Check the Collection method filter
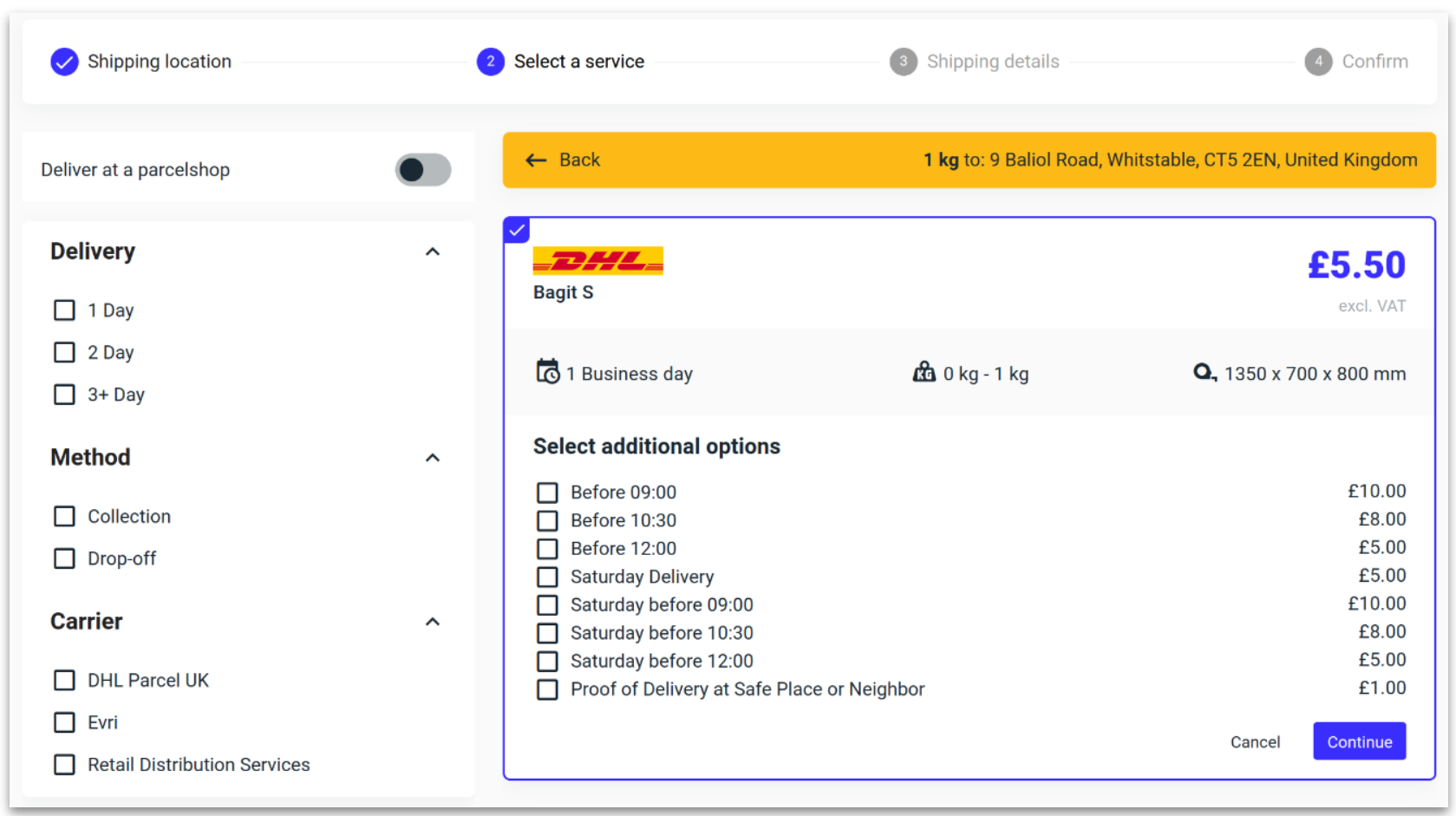 click(x=64, y=517)
